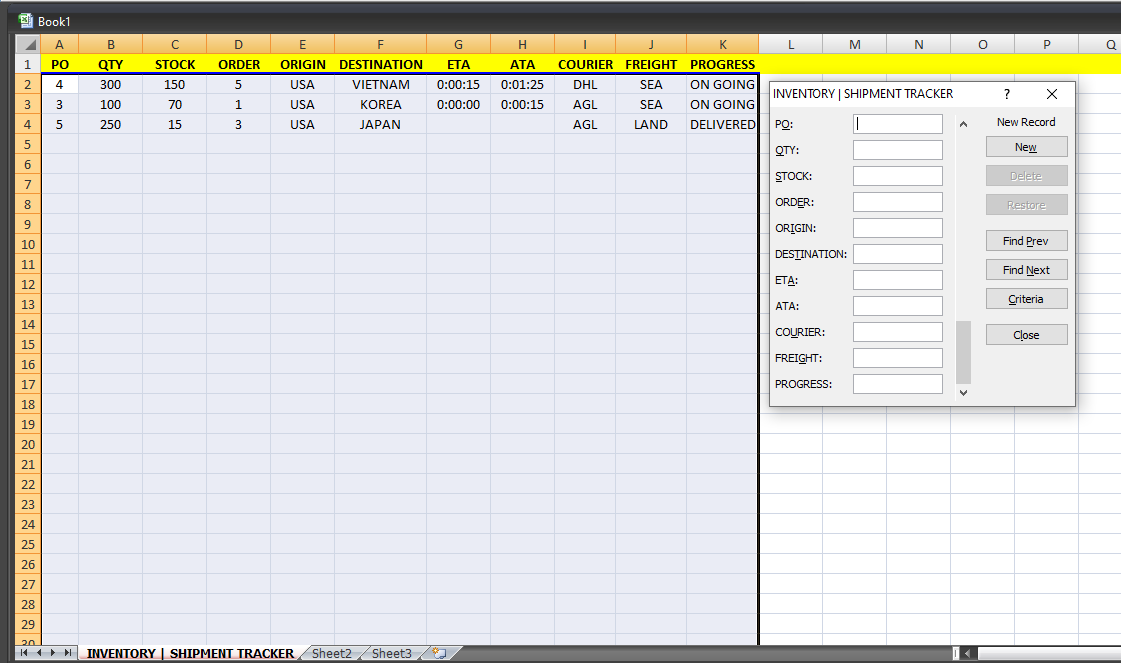Click Find Prev to view previous record
The width and height of the screenshot is (1121, 663).
tap(1026, 240)
